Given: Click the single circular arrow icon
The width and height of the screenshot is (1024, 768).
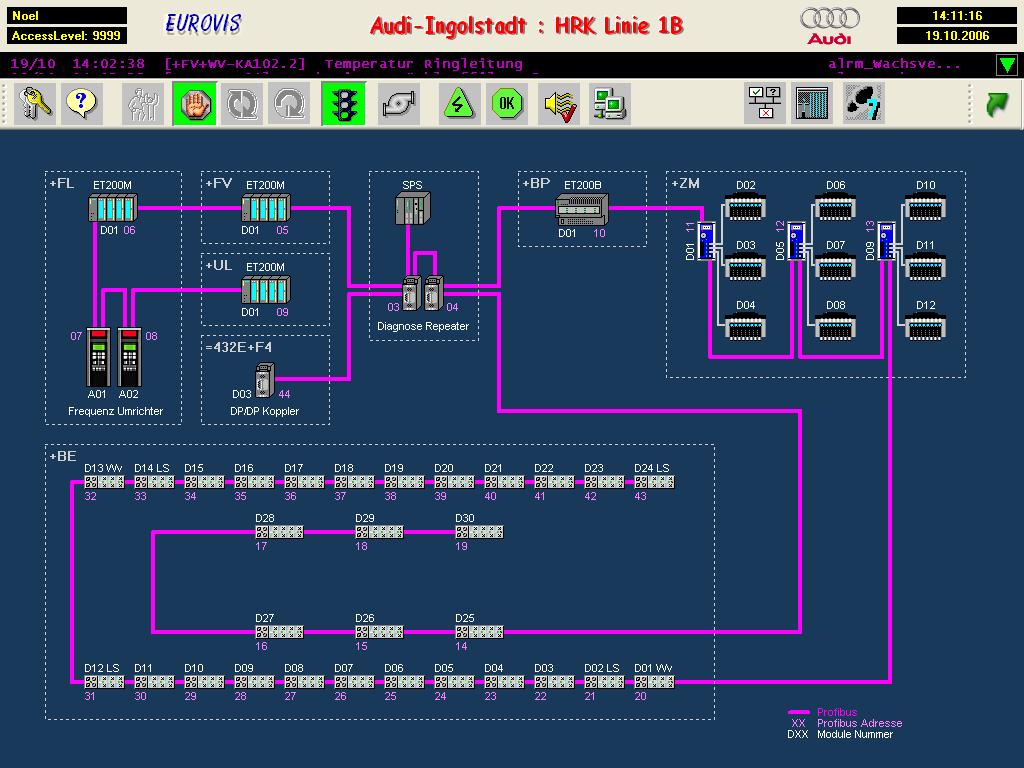Looking at the screenshot, I should tap(289, 103).
